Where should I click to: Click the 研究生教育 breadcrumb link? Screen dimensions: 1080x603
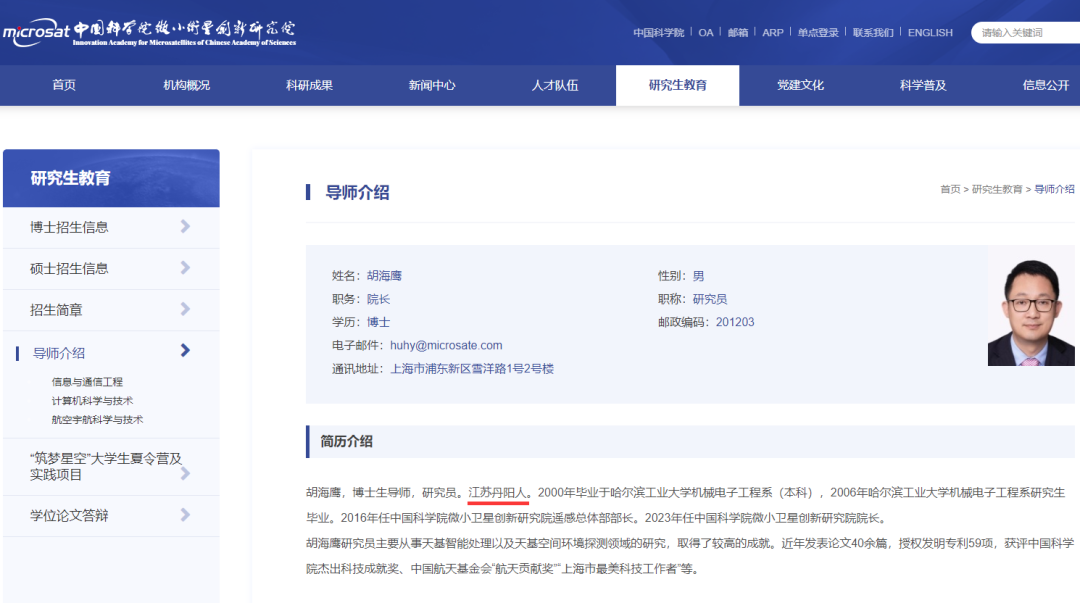pyautogui.click(x=997, y=189)
